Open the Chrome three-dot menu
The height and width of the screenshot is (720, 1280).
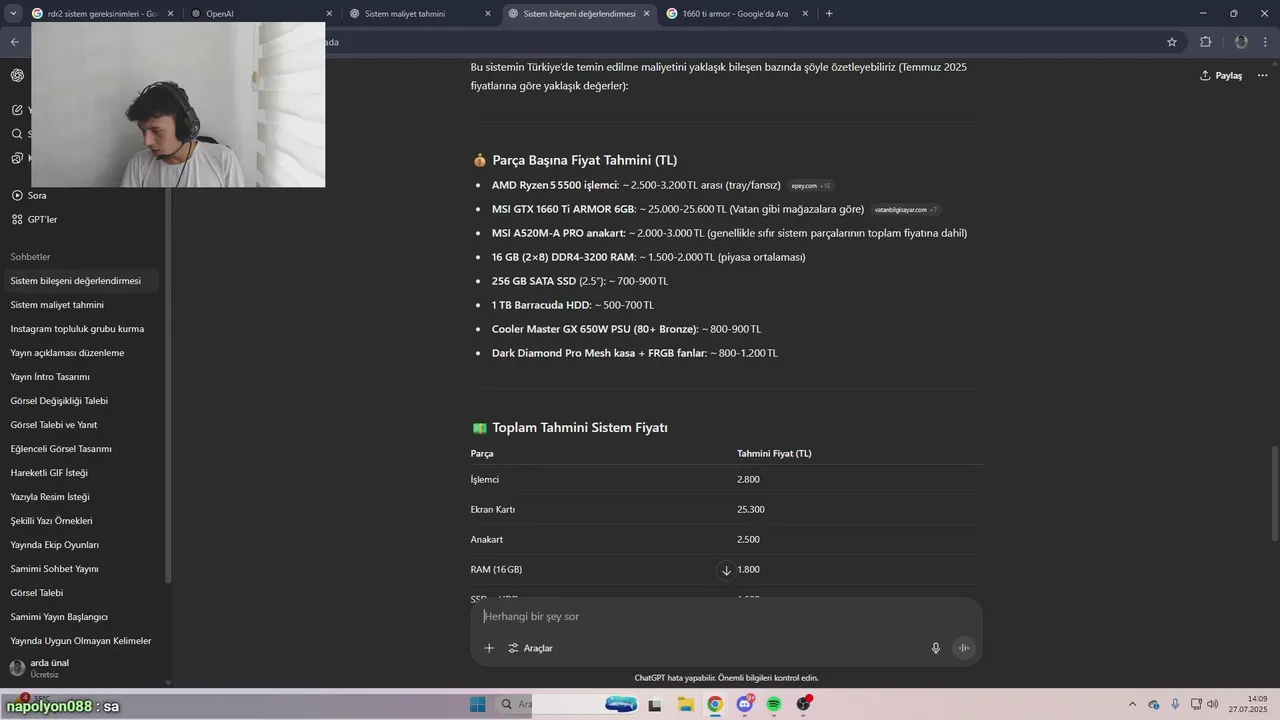[x=1266, y=42]
